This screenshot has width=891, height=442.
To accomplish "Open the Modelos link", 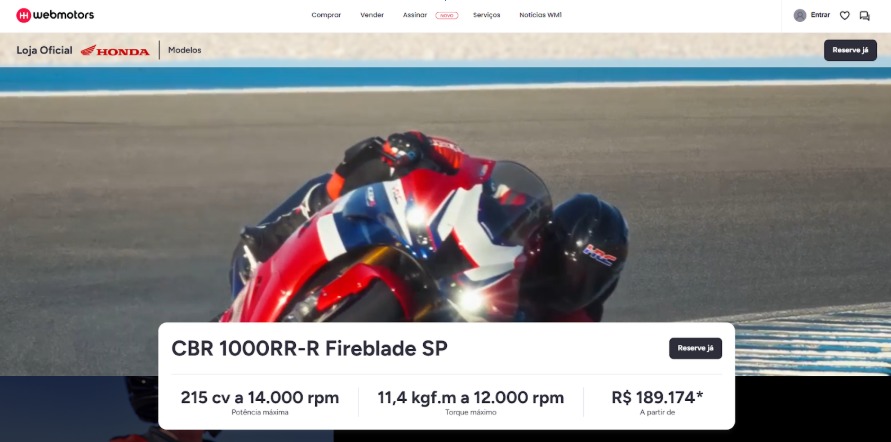I will 185,50.
